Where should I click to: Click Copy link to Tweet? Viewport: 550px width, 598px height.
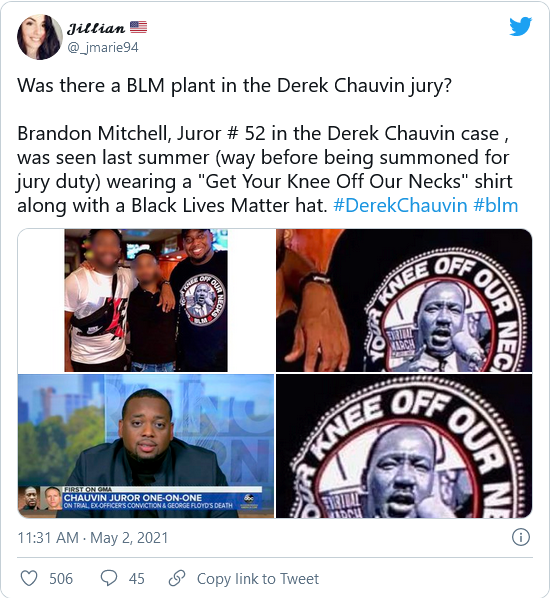click(257, 579)
